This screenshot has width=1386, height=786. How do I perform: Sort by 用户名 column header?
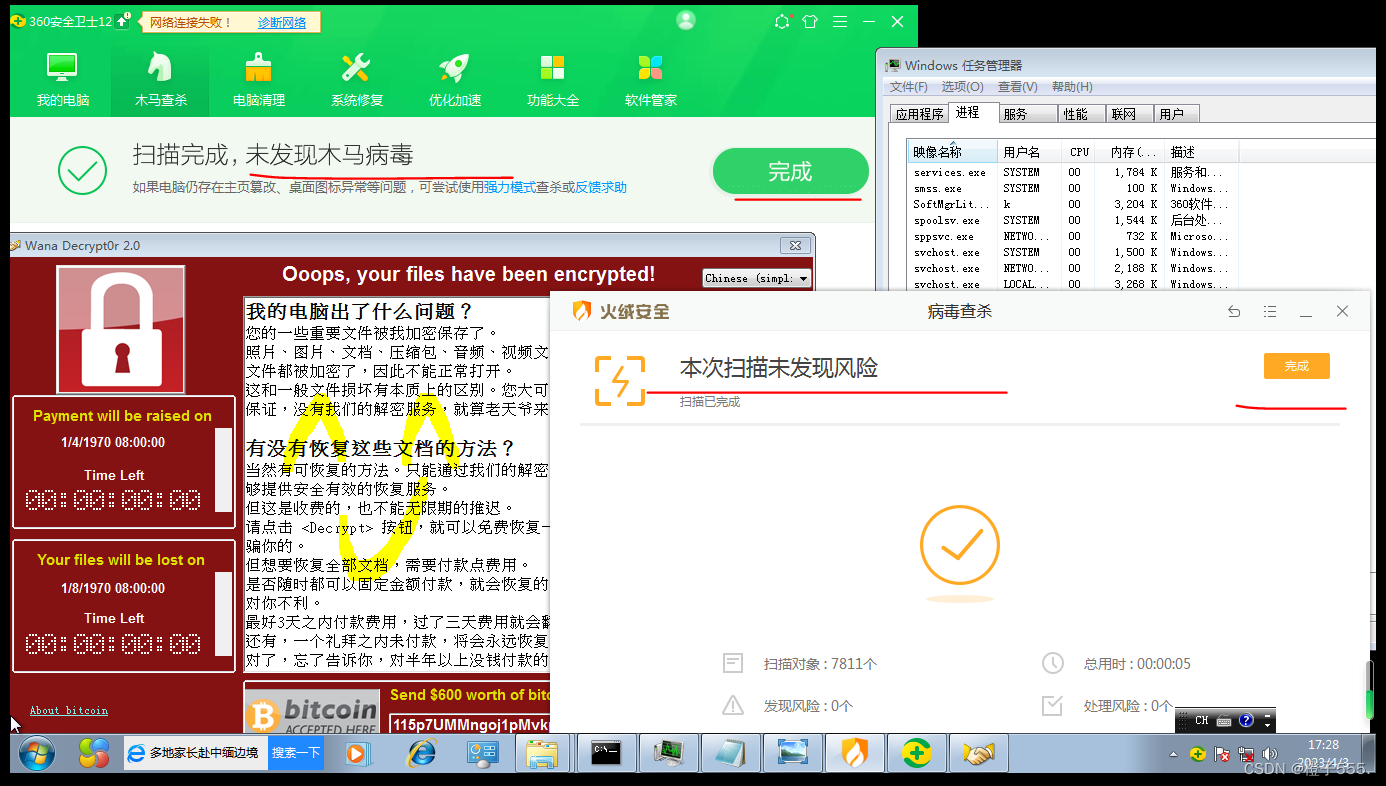tap(1030, 152)
